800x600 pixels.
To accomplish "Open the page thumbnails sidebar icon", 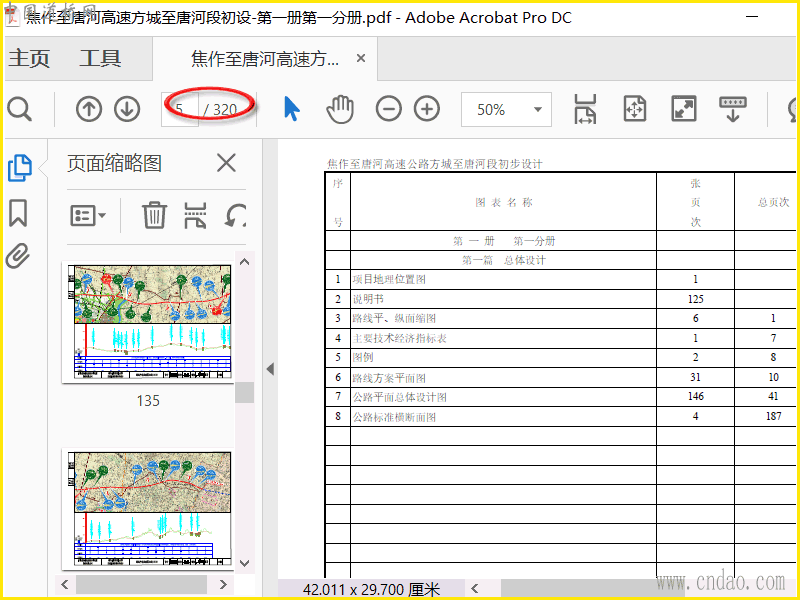I will point(20,168).
